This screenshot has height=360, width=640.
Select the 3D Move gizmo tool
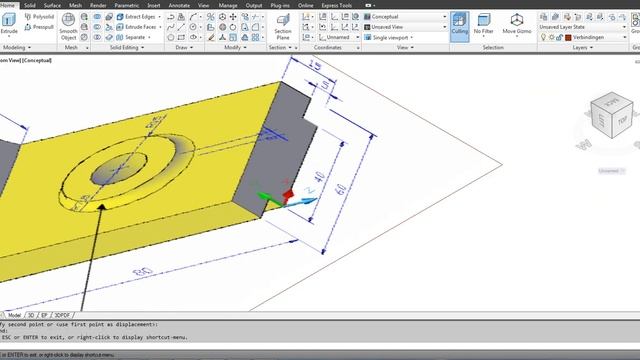point(222,17)
